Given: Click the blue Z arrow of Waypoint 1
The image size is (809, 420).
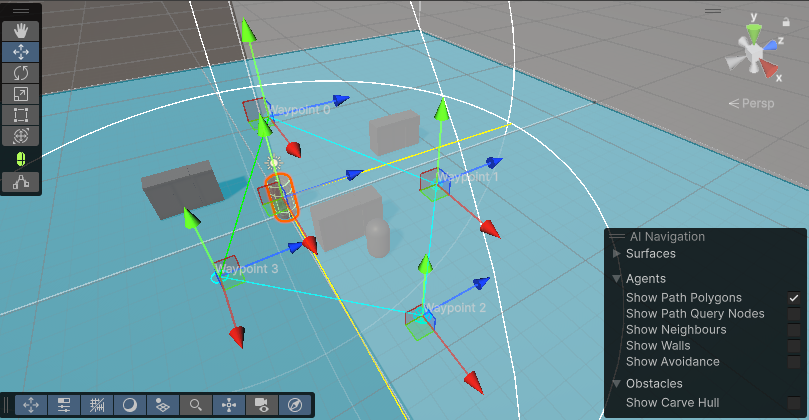Looking at the screenshot, I should tap(494, 163).
